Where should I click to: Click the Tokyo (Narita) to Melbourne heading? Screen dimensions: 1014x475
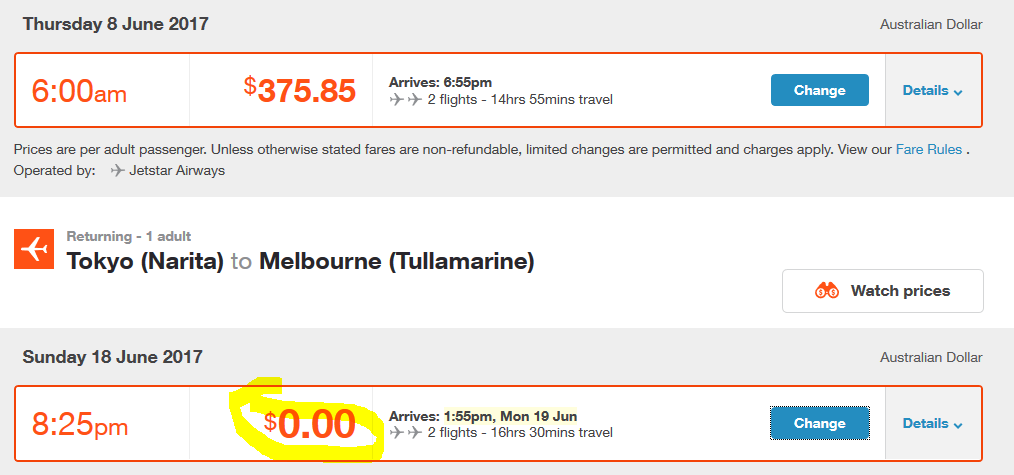pos(301,261)
